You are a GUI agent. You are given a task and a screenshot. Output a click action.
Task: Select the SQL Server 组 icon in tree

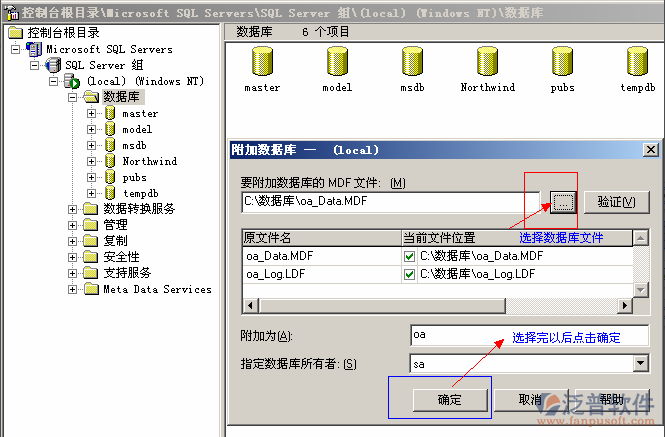coord(53,65)
